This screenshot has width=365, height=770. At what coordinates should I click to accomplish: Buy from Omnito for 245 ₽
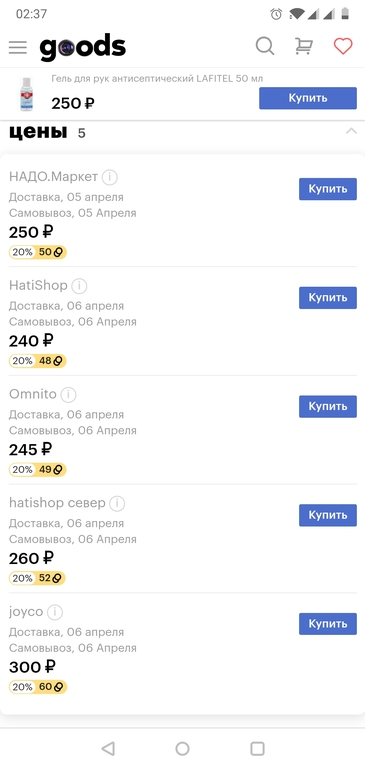328,407
